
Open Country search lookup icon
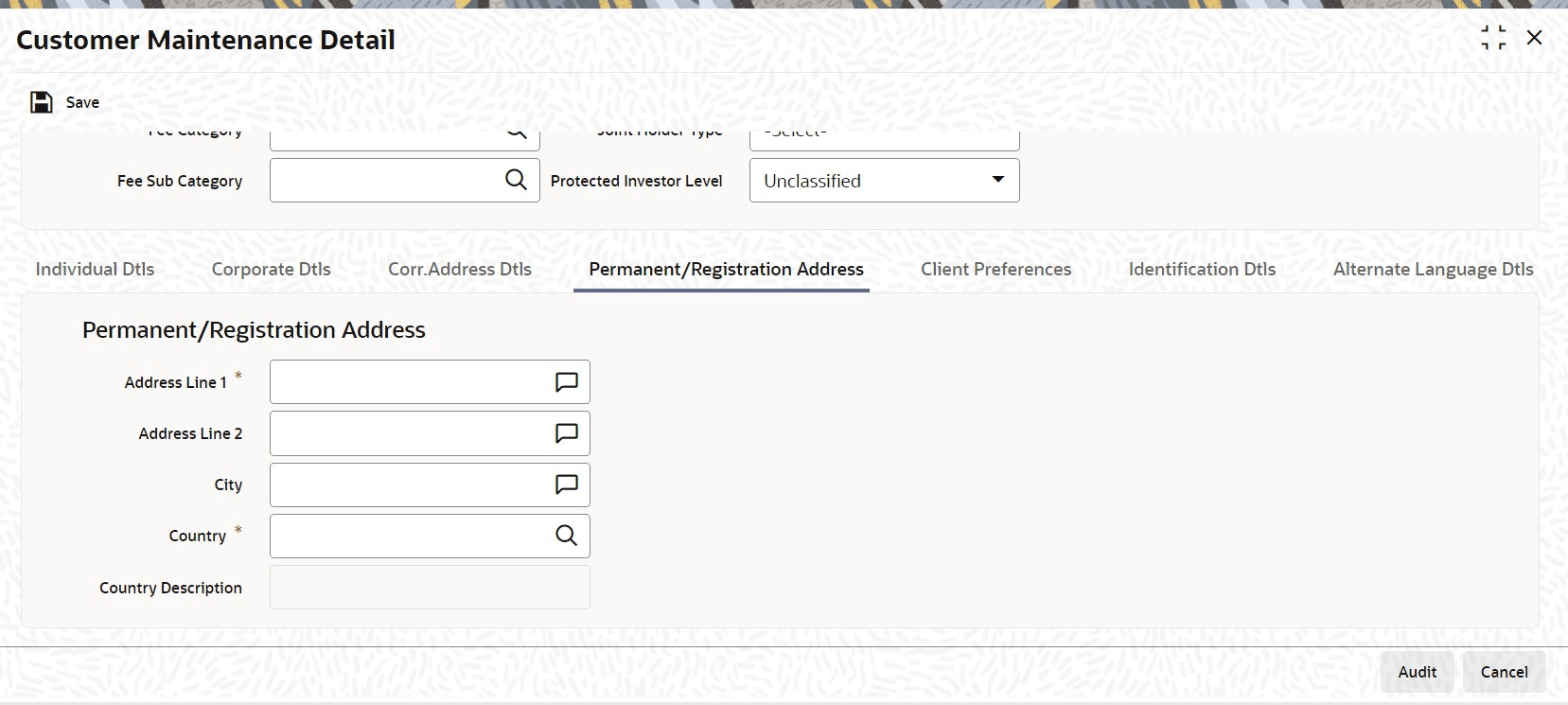(x=566, y=536)
